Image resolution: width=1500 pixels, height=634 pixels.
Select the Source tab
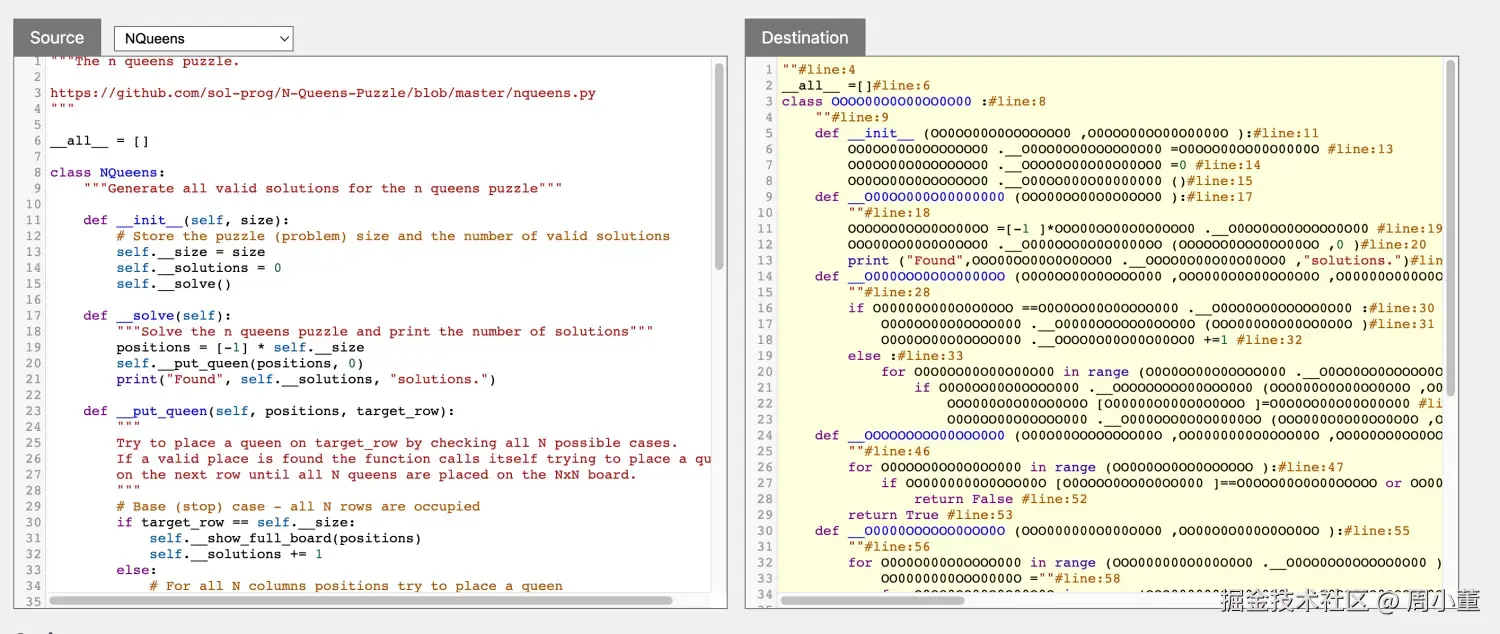point(57,38)
